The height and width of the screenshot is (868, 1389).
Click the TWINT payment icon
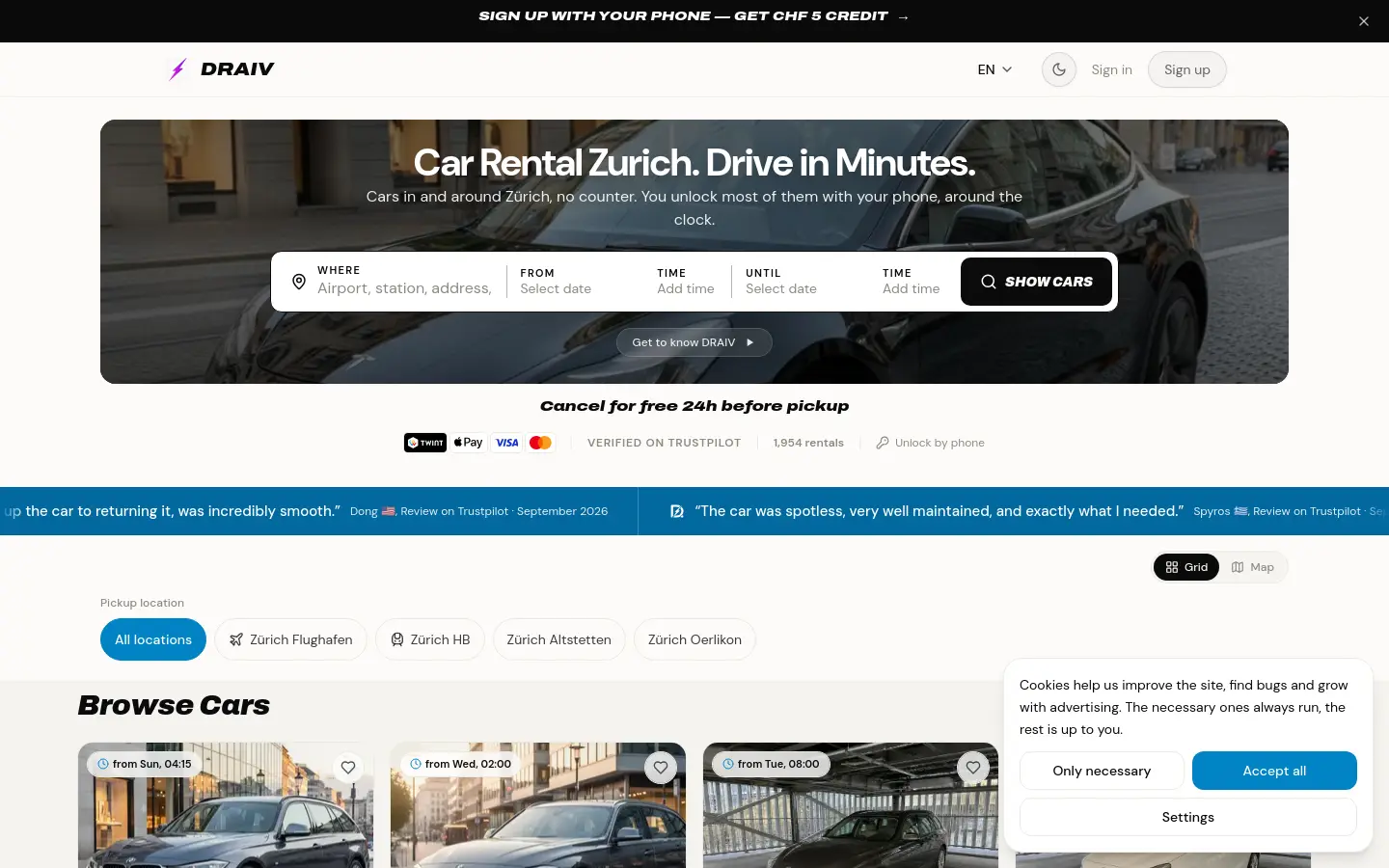point(425,443)
